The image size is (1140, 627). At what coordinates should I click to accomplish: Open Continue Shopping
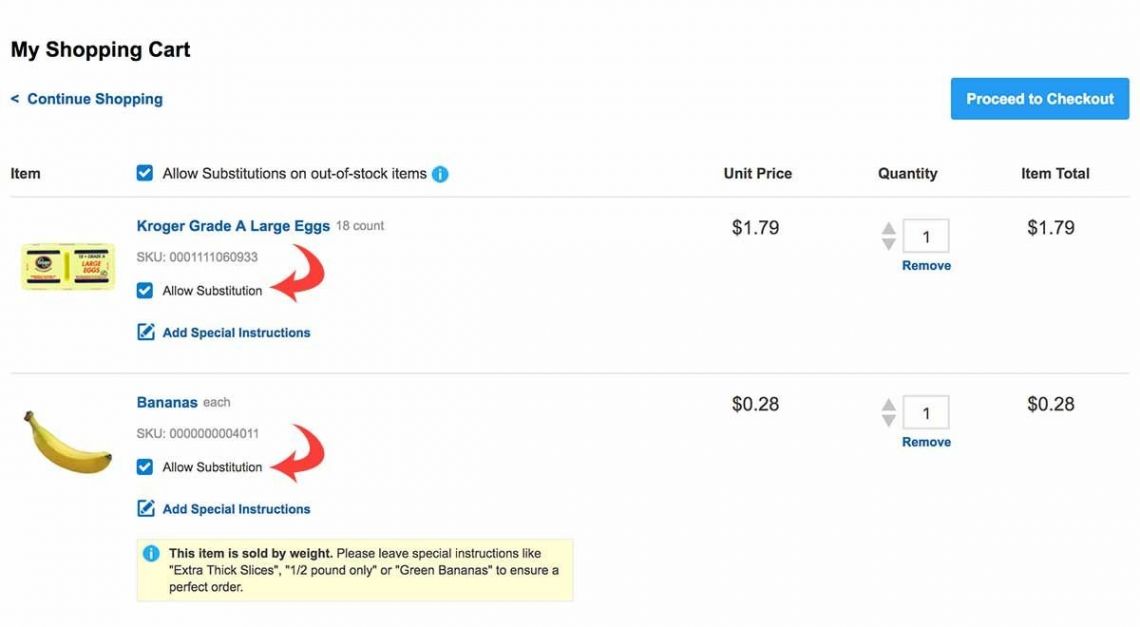(88, 98)
